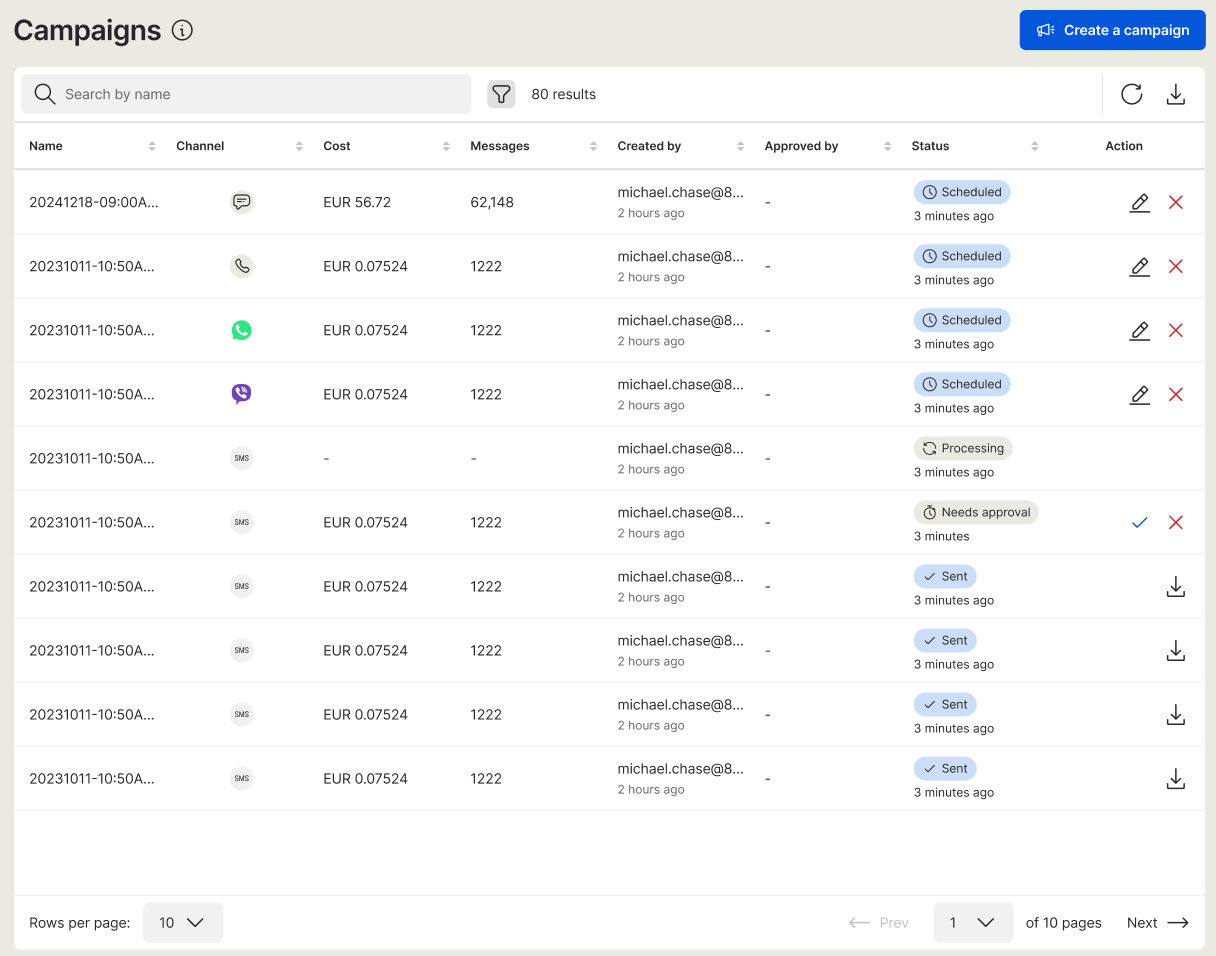The height and width of the screenshot is (956, 1216).
Task: Download all campaigns using toolbar download icon
Action: (x=1176, y=94)
